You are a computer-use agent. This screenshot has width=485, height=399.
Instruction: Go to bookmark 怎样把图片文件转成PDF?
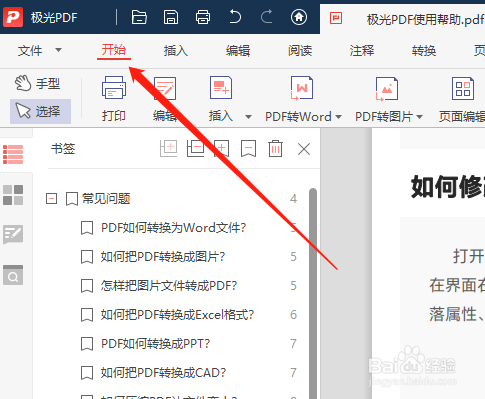point(169,286)
